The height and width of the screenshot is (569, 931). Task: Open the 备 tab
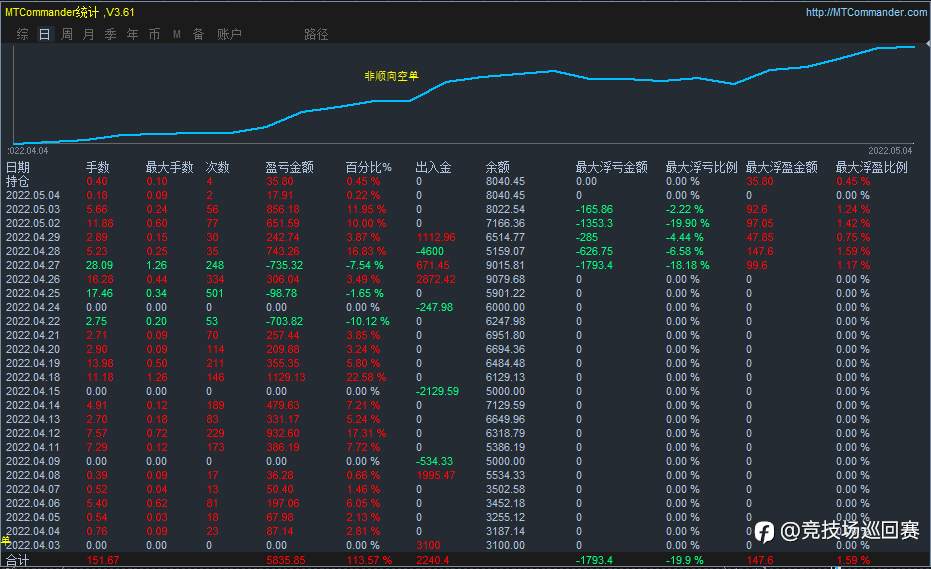point(198,34)
